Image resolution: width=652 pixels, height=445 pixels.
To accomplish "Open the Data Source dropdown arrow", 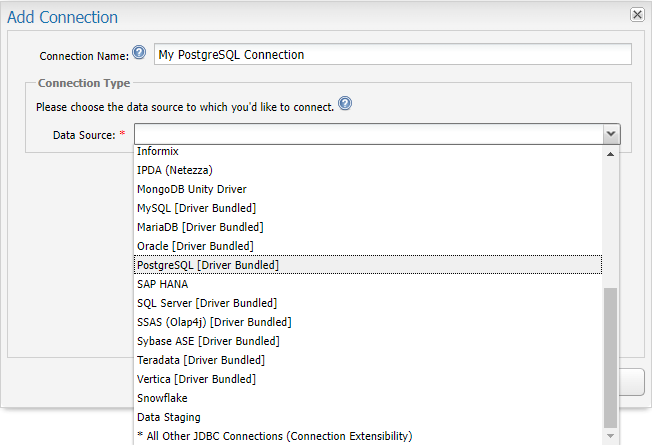I will (611, 134).
